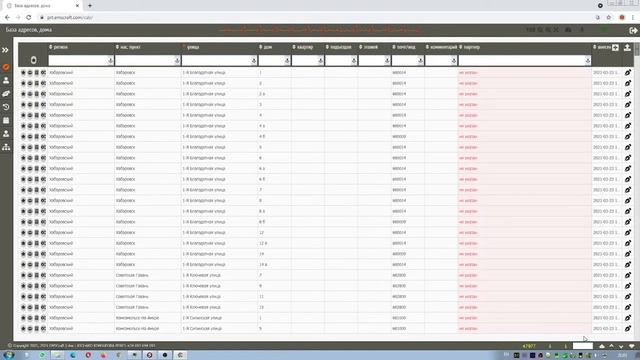Bookmark this page with the star icon
Image resolution: width=640 pixels, height=360 pixels.
pos(609,18)
